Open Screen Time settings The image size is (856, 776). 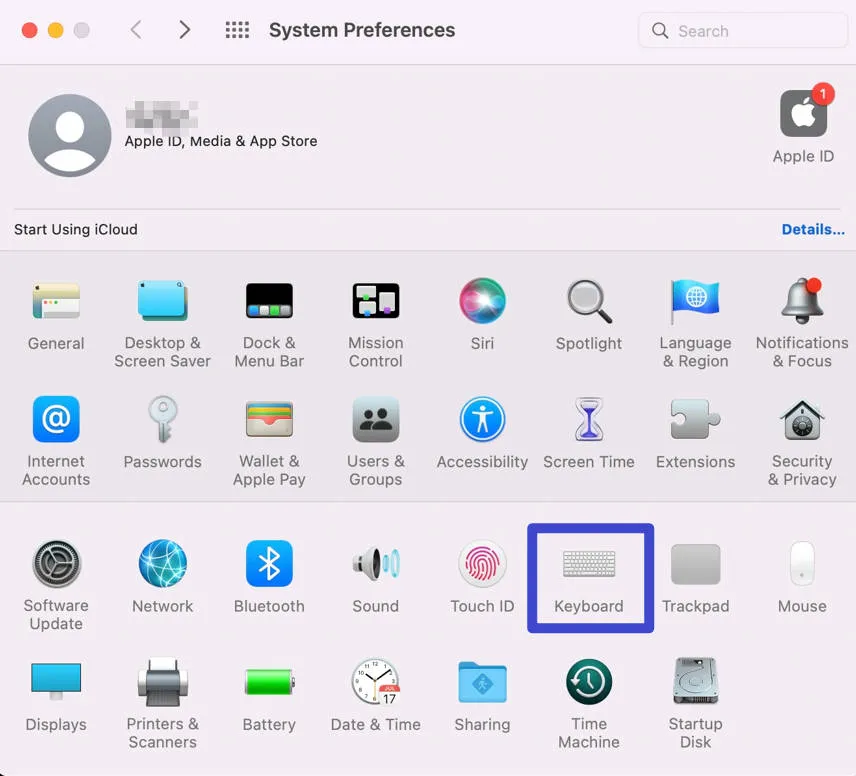point(588,433)
